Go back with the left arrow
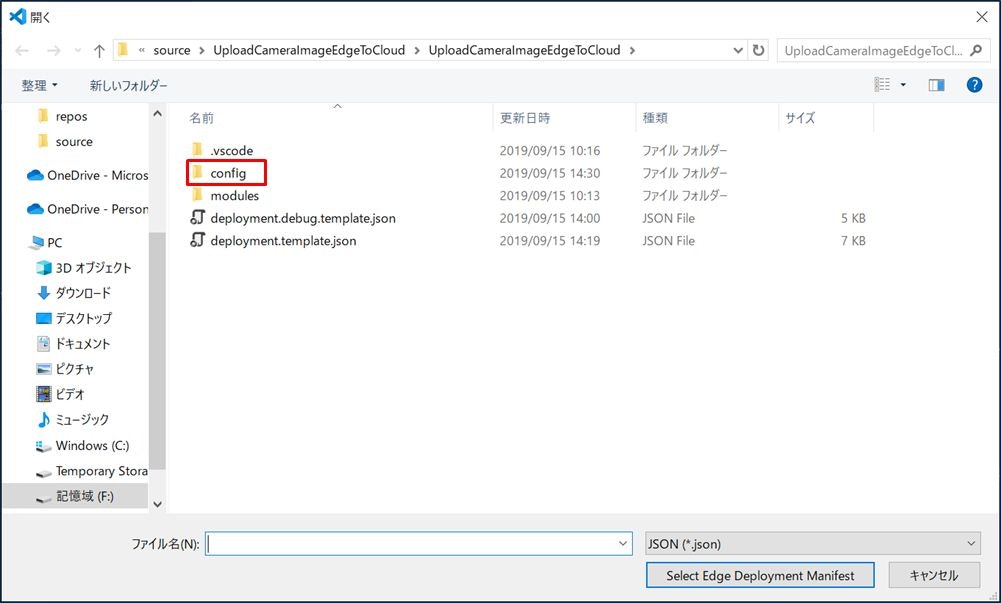This screenshot has width=1001, height=603. coord(22,50)
